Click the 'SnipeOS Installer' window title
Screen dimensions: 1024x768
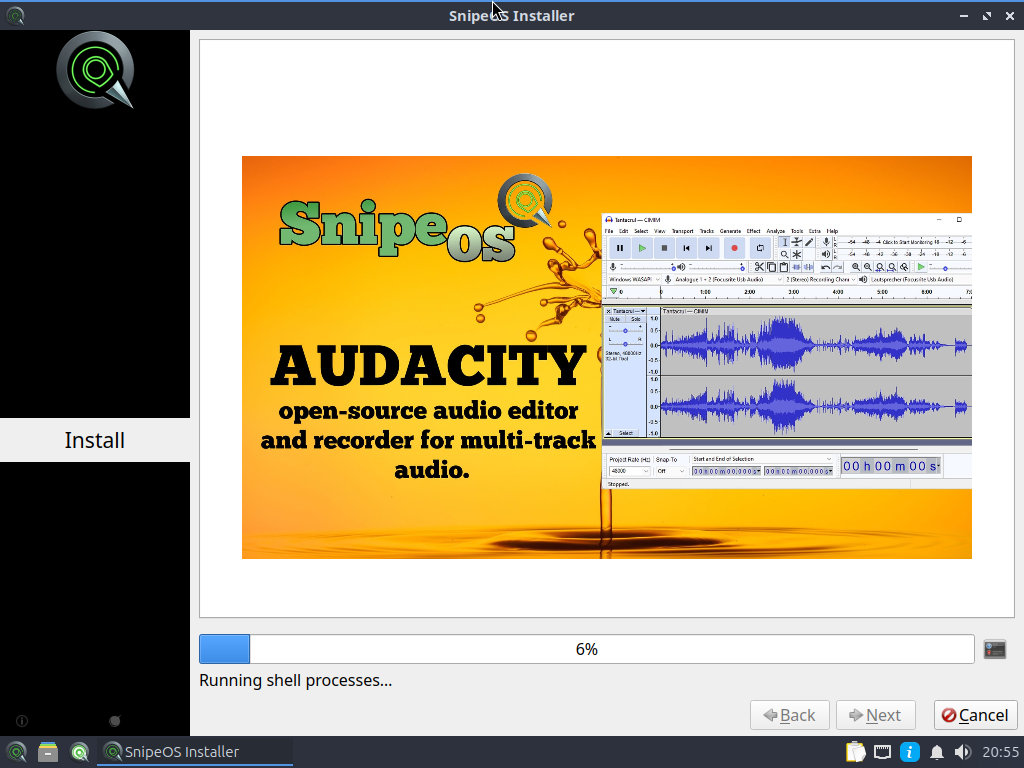point(511,16)
